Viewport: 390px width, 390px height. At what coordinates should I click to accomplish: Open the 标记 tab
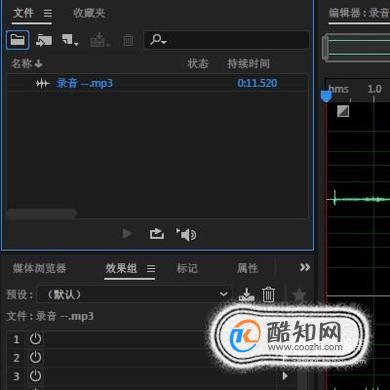pyautogui.click(x=187, y=268)
